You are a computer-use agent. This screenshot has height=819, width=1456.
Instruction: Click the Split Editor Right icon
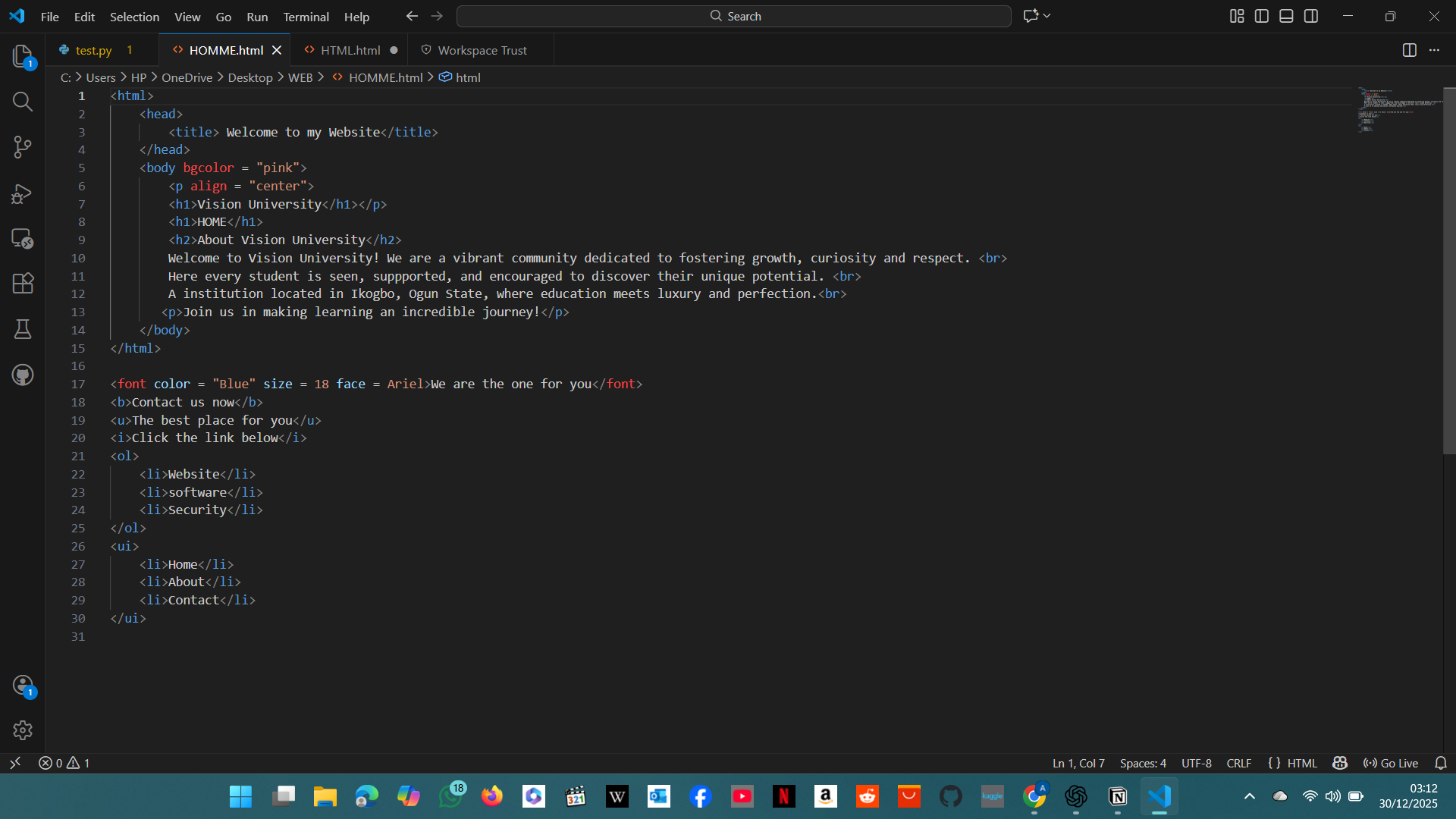pyautogui.click(x=1409, y=50)
